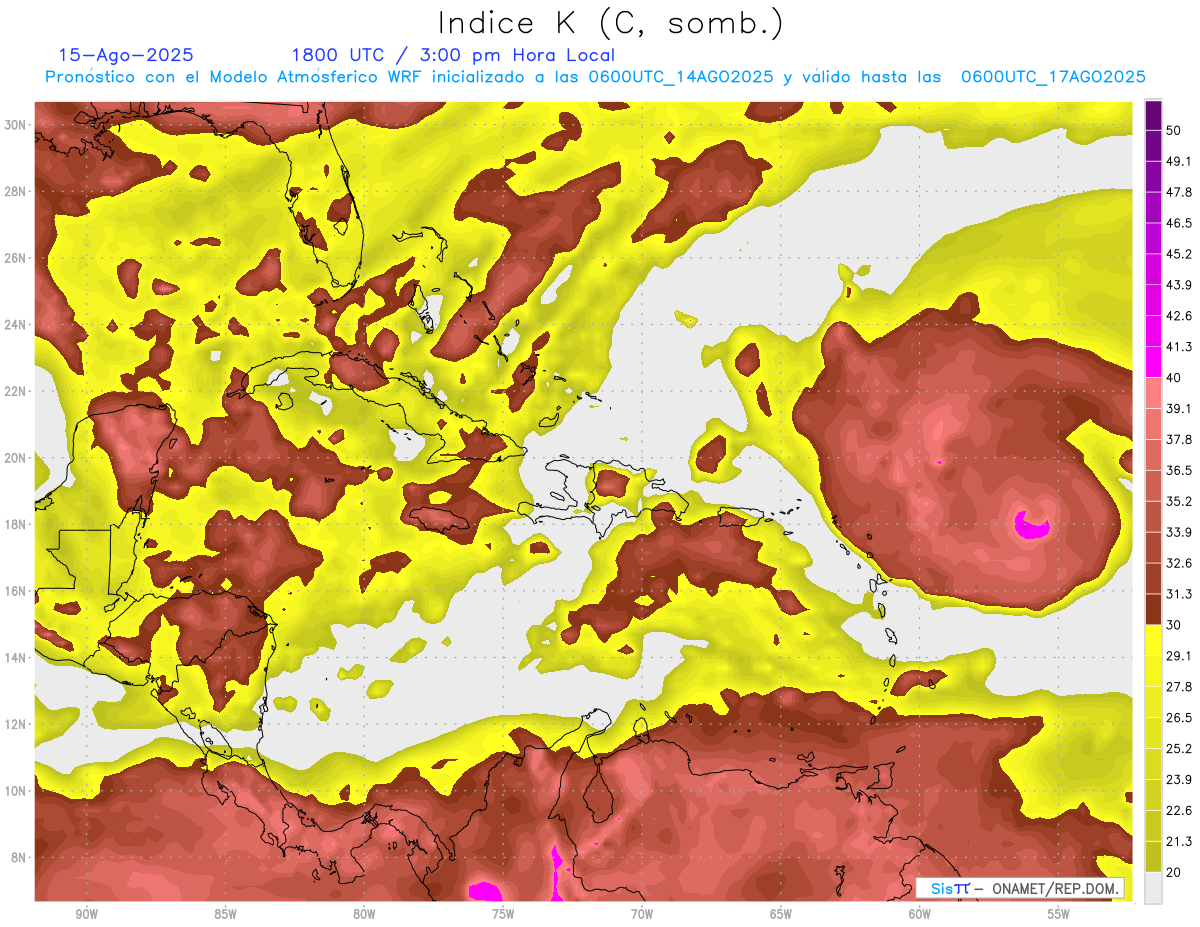Click the '21.3' value on the color scale
The height and width of the screenshot is (927, 1200).
[1178, 842]
